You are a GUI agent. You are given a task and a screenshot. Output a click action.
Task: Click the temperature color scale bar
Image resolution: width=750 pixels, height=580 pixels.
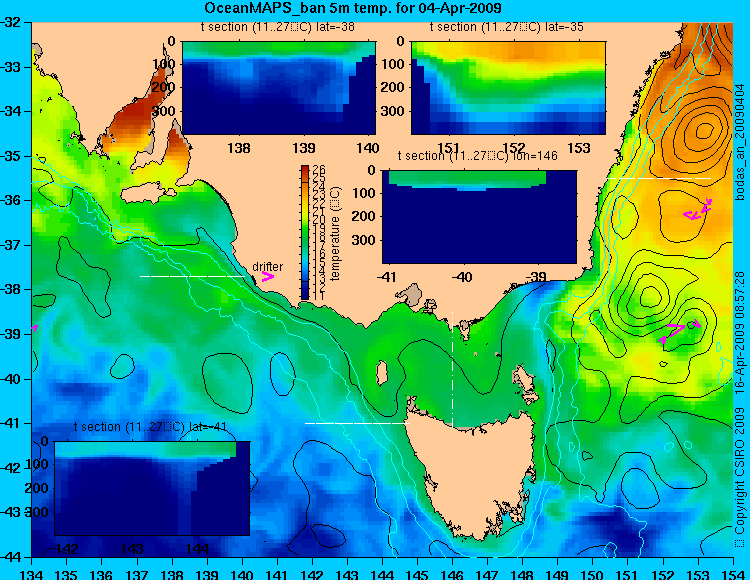pos(305,232)
